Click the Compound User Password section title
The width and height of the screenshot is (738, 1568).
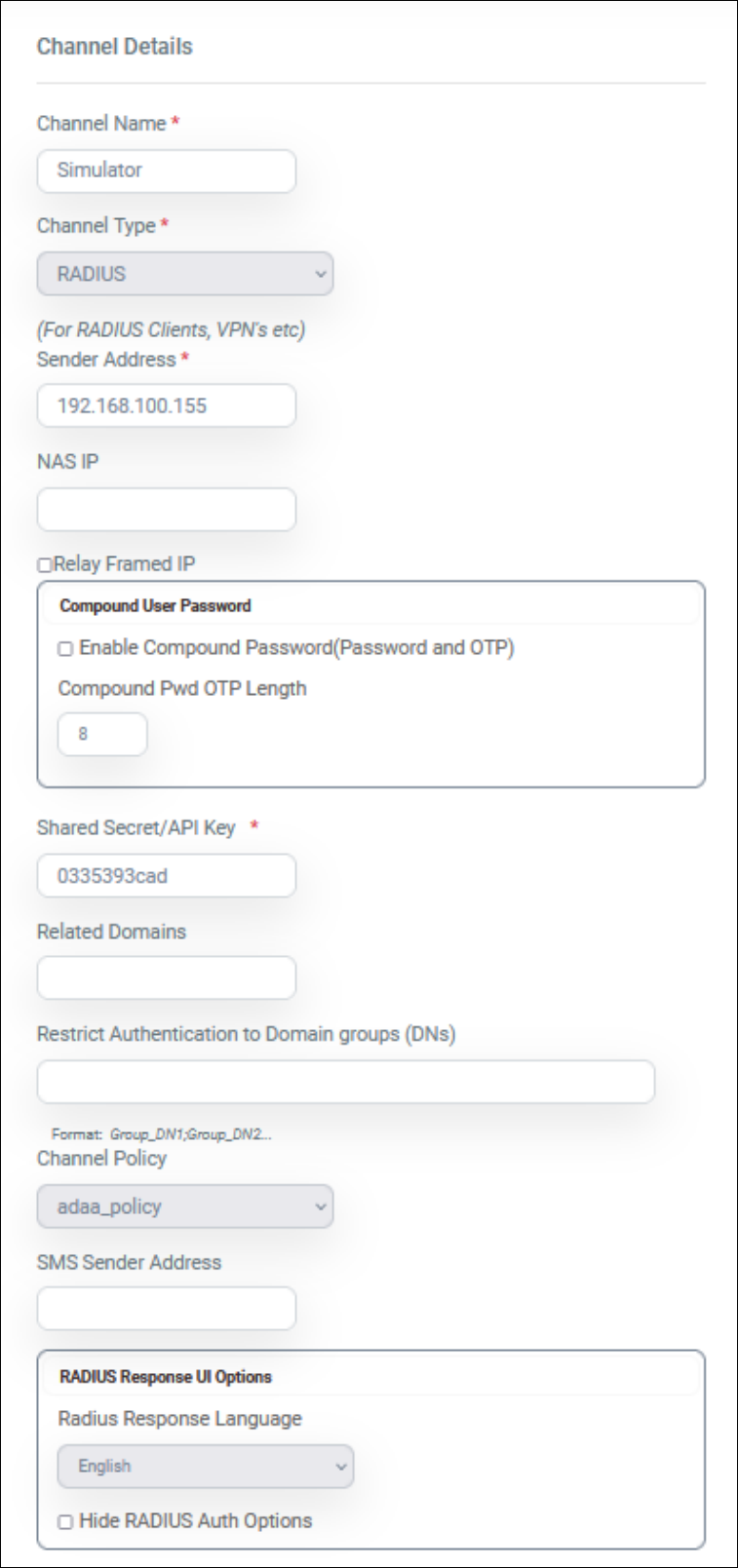[x=155, y=605]
